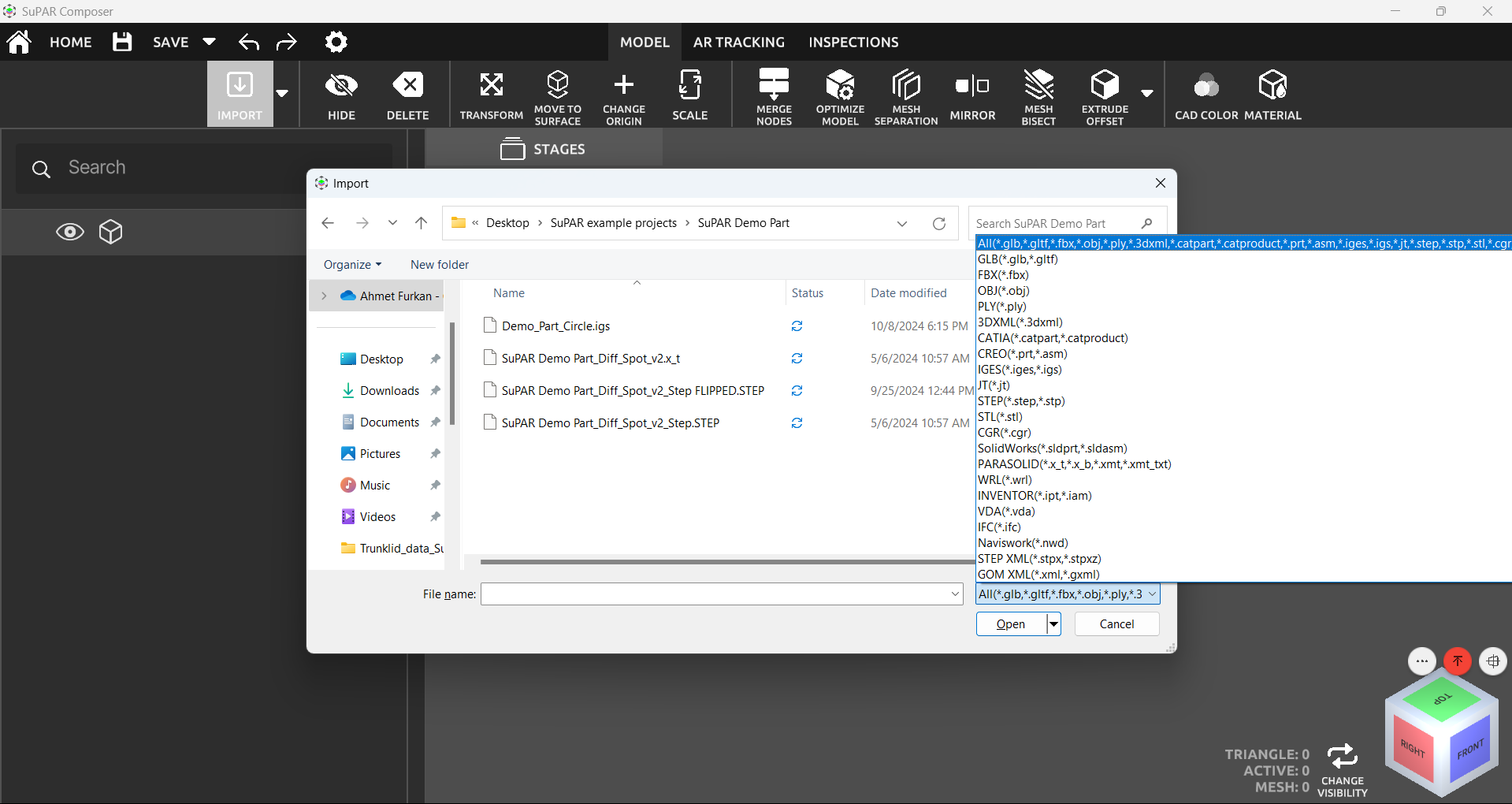Click the Merge Nodes tool
The height and width of the screenshot is (804, 1512).
(775, 96)
